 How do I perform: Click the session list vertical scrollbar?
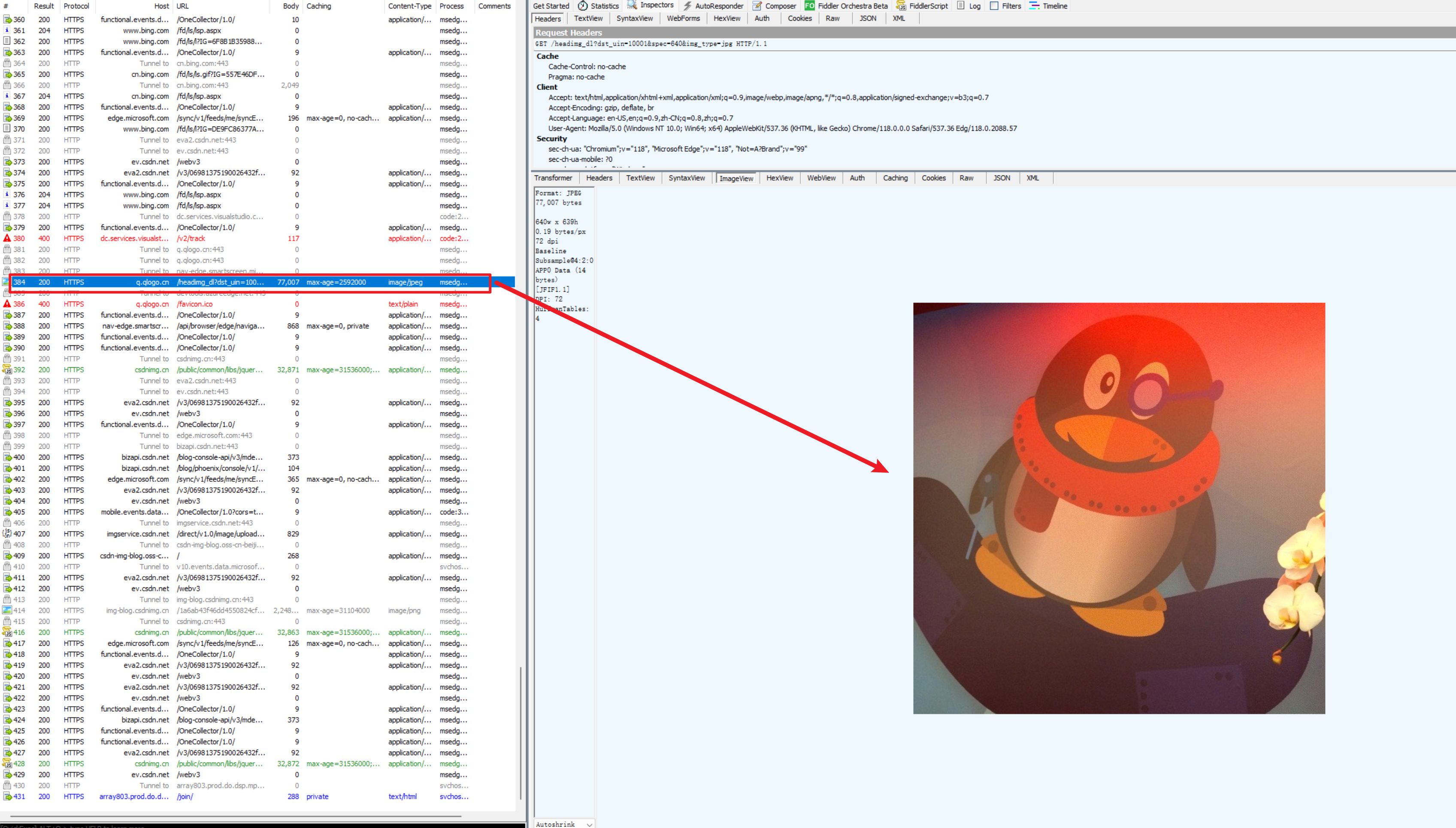(521, 732)
